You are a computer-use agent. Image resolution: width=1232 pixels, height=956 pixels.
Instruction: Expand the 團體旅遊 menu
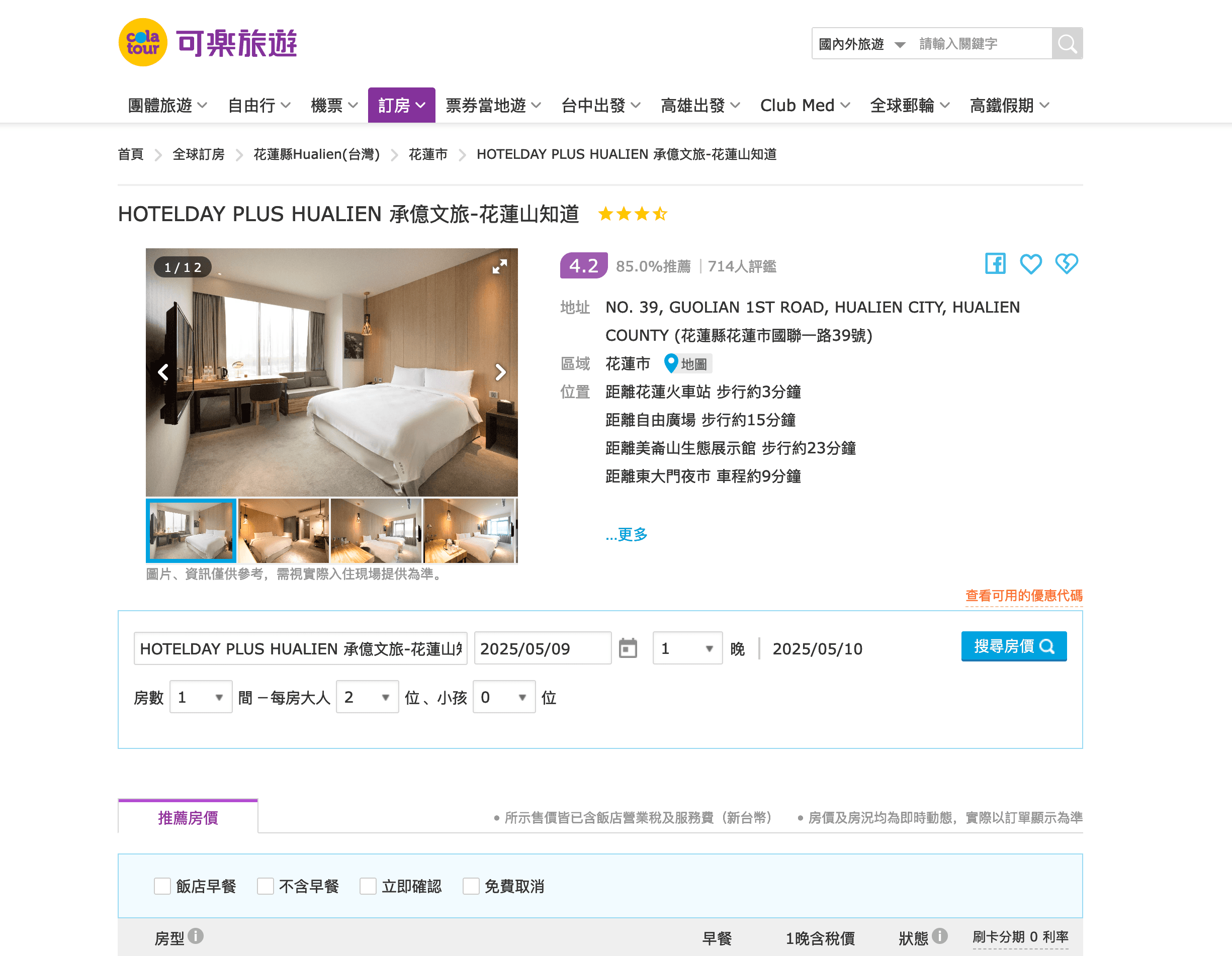pyautogui.click(x=167, y=106)
